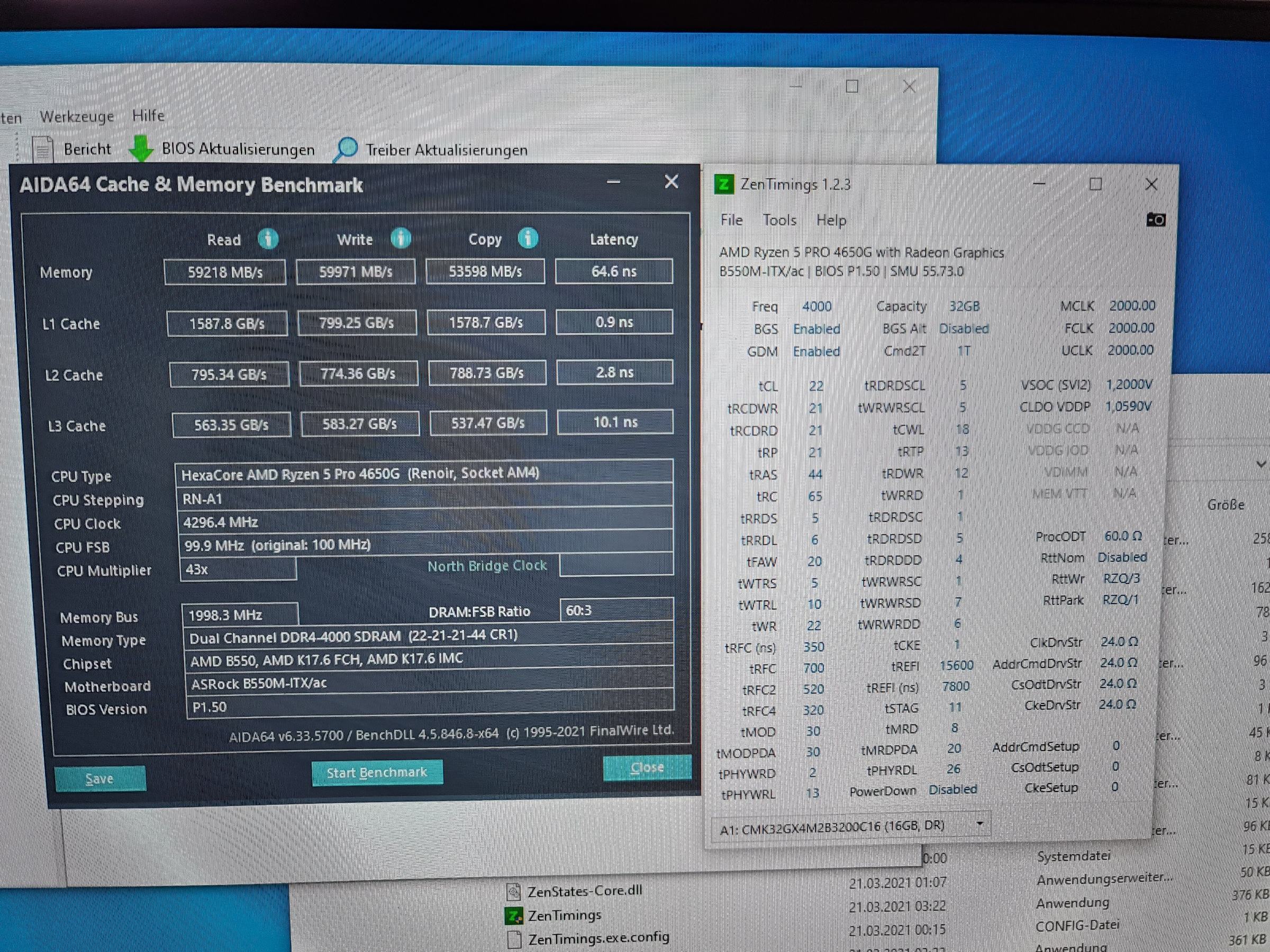Viewport: 1270px width, 952px height.
Task: Click the Bericht report icon in AIDA64 toolbar
Action: click(x=43, y=149)
